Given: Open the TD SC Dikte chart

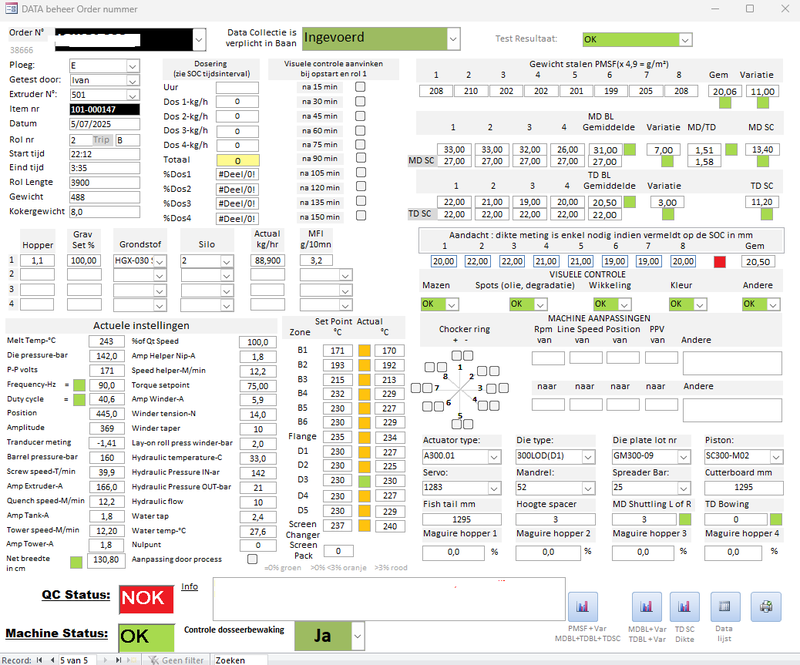Looking at the screenshot, I should (684, 606).
